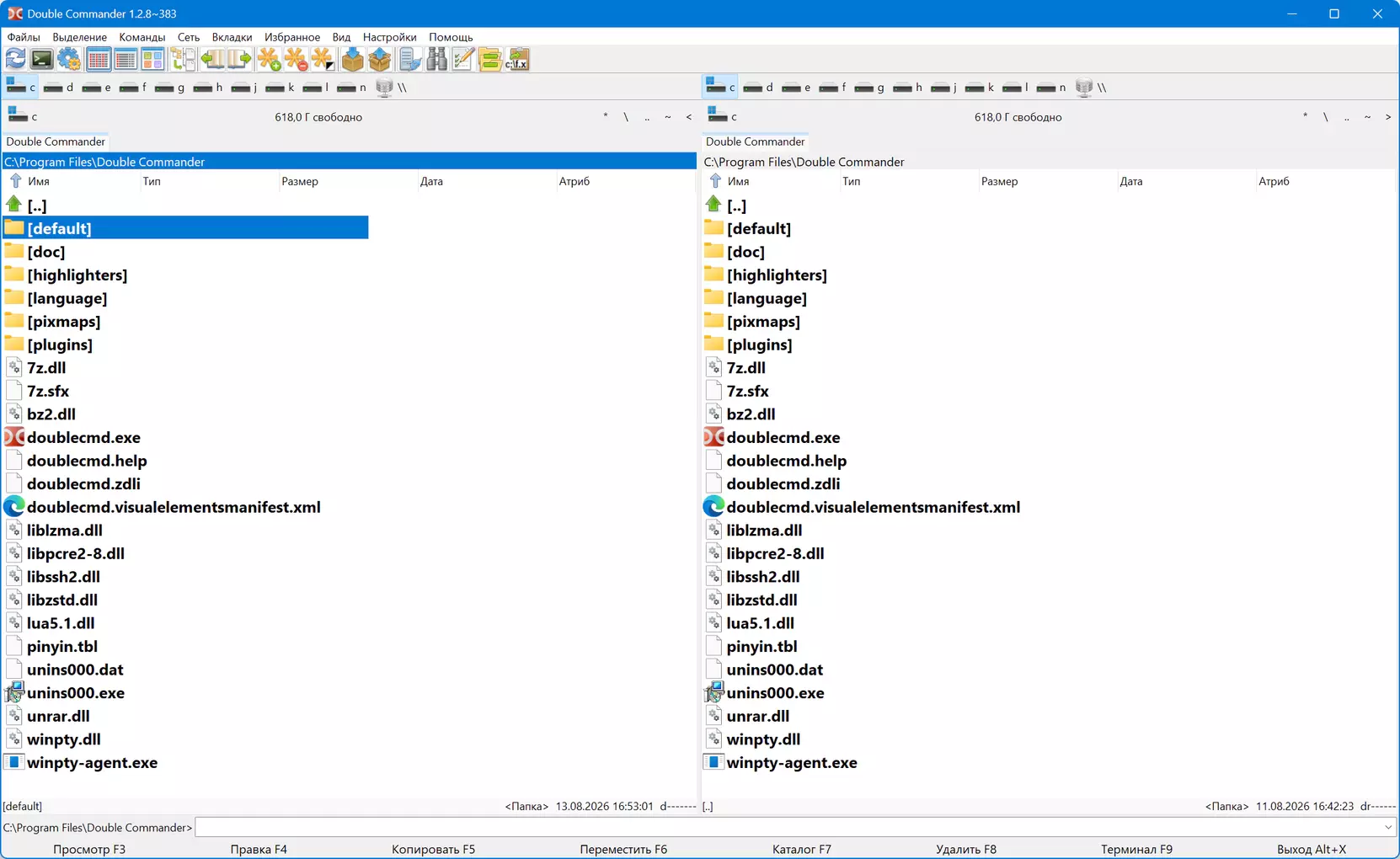Click the Просмотр F3 button
Image resolution: width=1400 pixels, height=859 pixels.
click(89, 849)
